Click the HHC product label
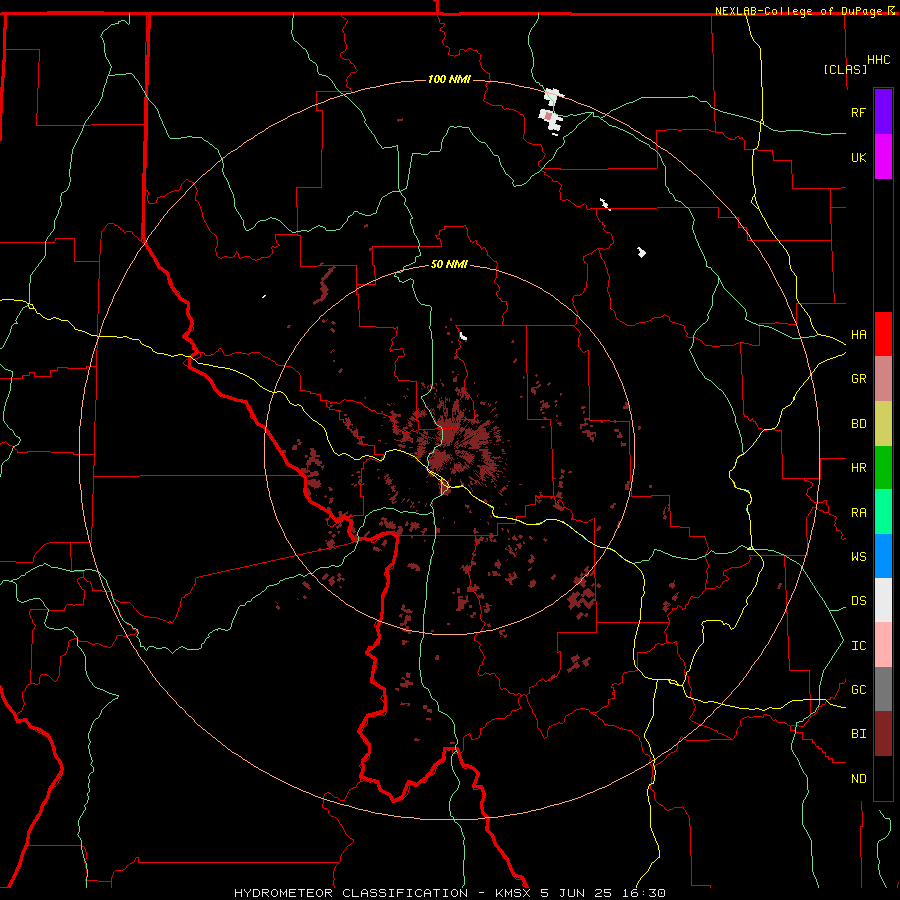900x900 pixels. tap(878, 60)
